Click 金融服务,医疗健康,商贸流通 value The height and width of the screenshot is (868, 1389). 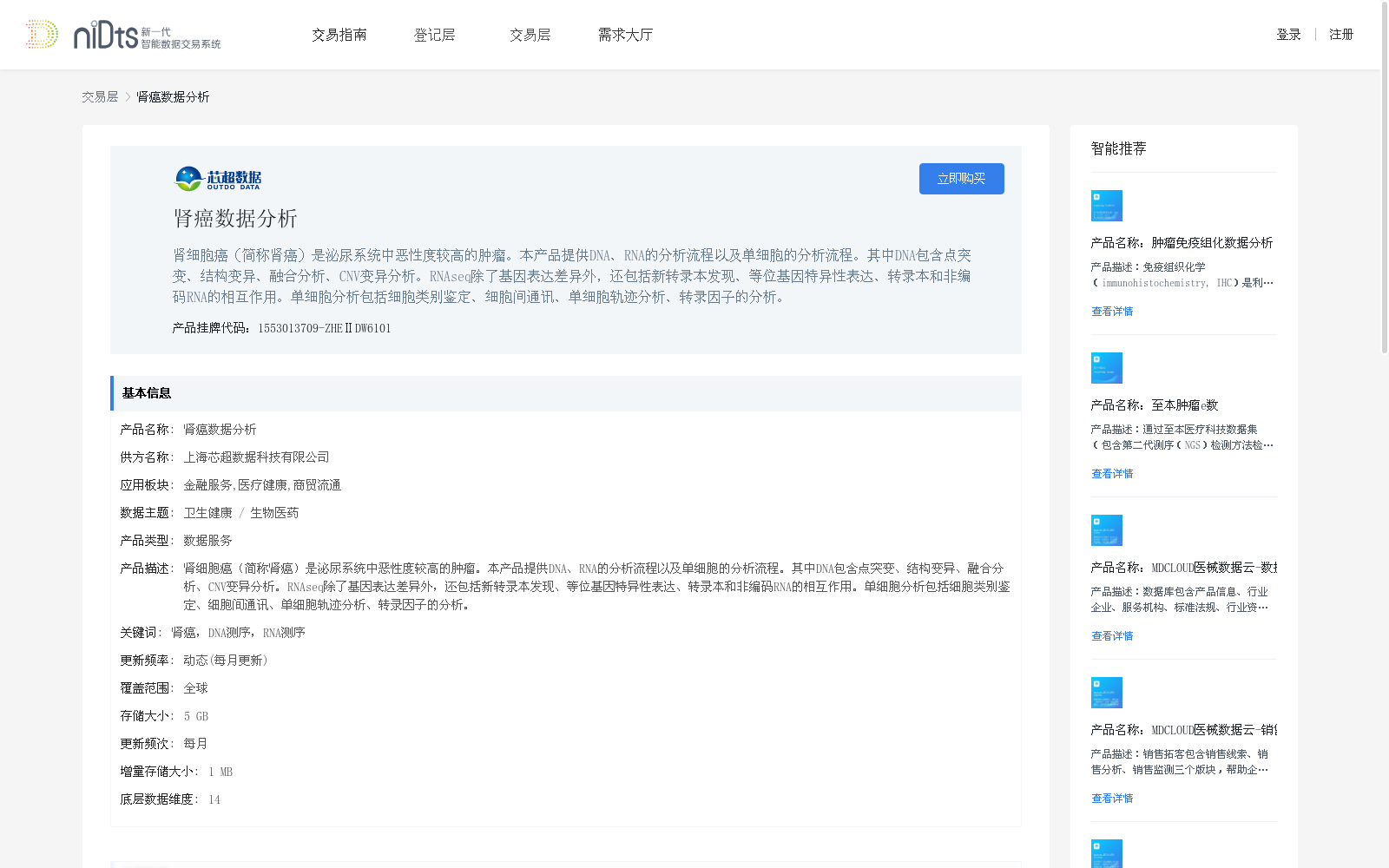pyautogui.click(x=262, y=485)
